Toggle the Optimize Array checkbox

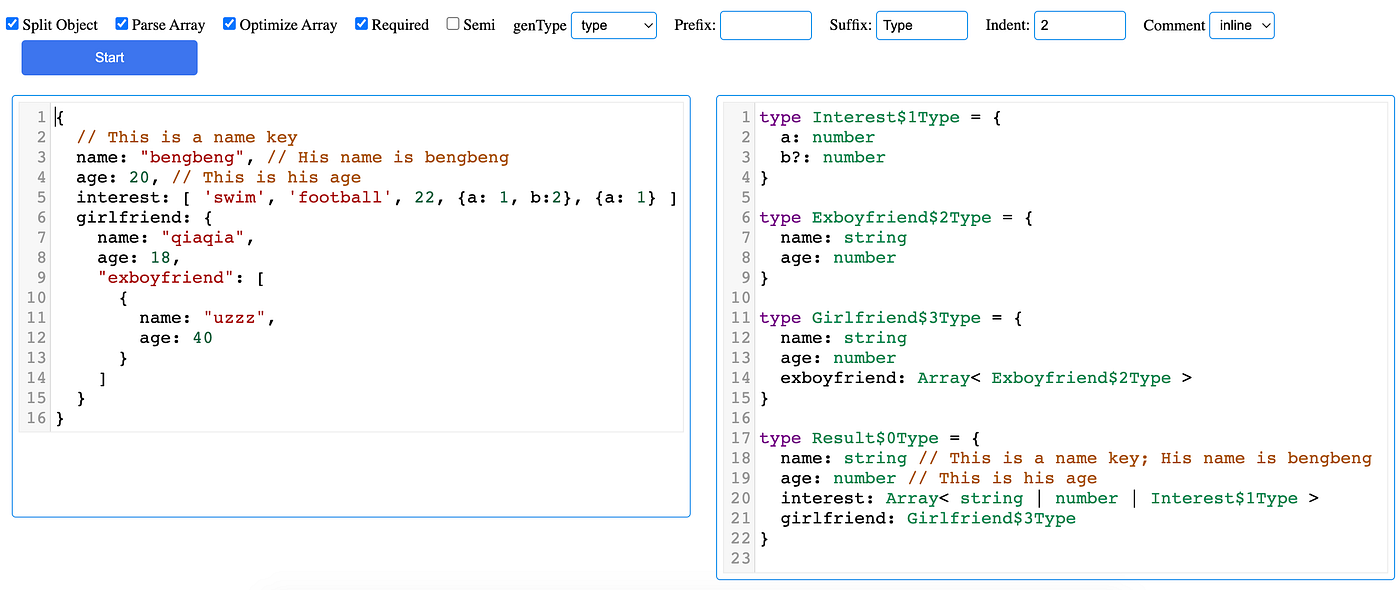pos(229,23)
